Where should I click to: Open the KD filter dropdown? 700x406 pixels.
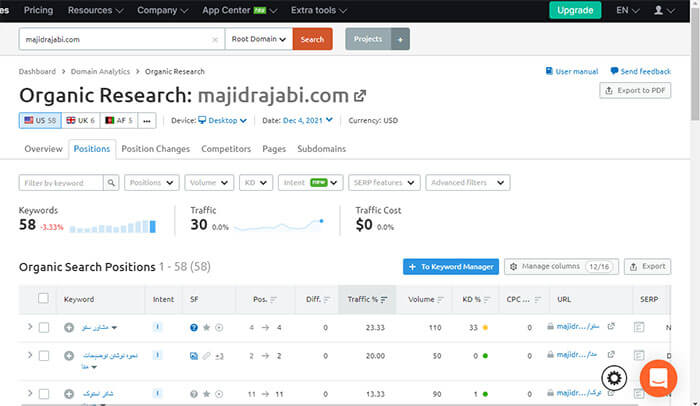pyautogui.click(x=256, y=183)
